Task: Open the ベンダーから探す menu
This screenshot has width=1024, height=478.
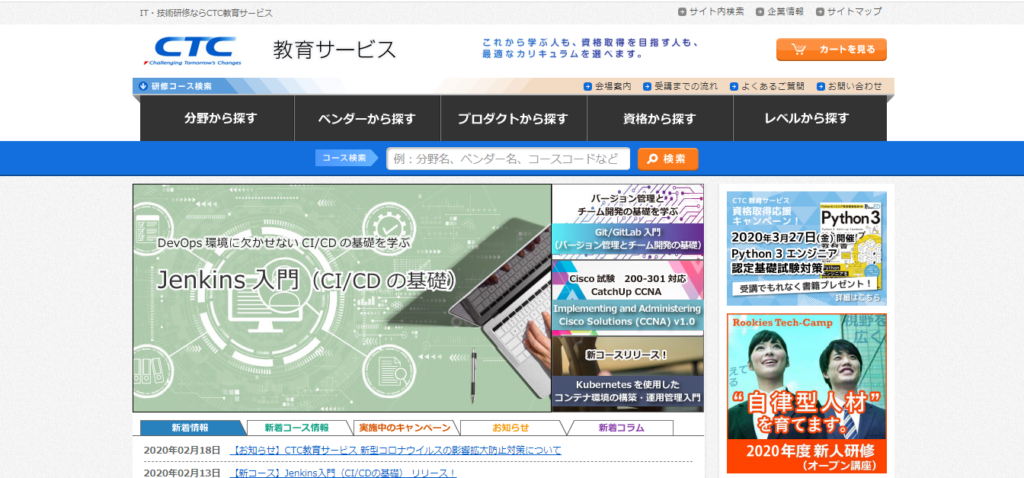Action: tap(367, 119)
